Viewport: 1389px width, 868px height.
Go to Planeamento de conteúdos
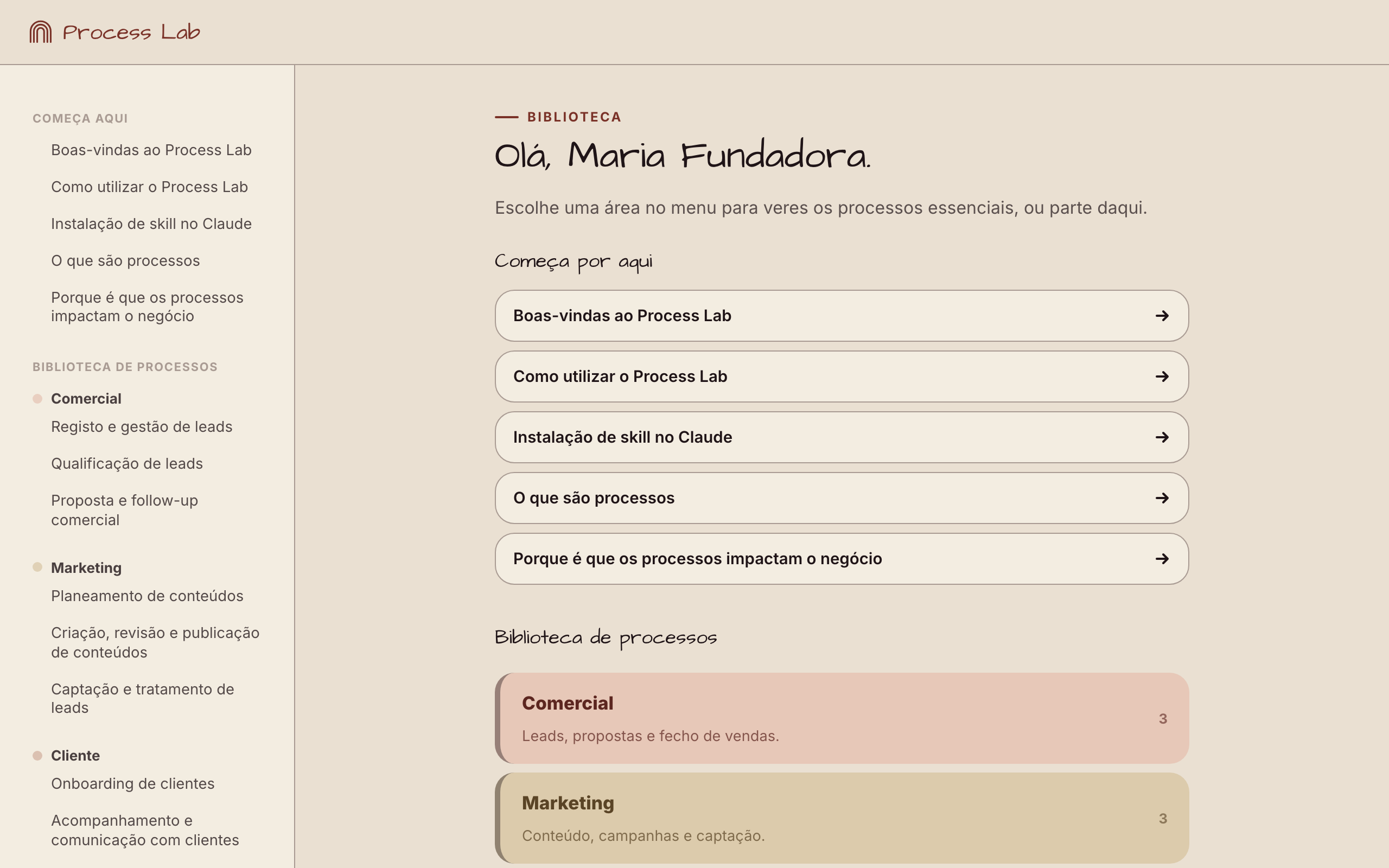(x=147, y=596)
